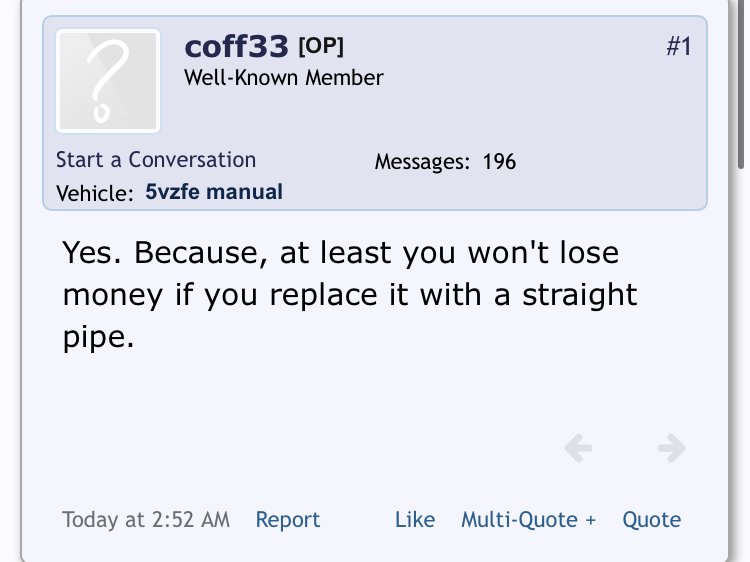
Task: Open the coff33 username profile link
Action: click(236, 46)
